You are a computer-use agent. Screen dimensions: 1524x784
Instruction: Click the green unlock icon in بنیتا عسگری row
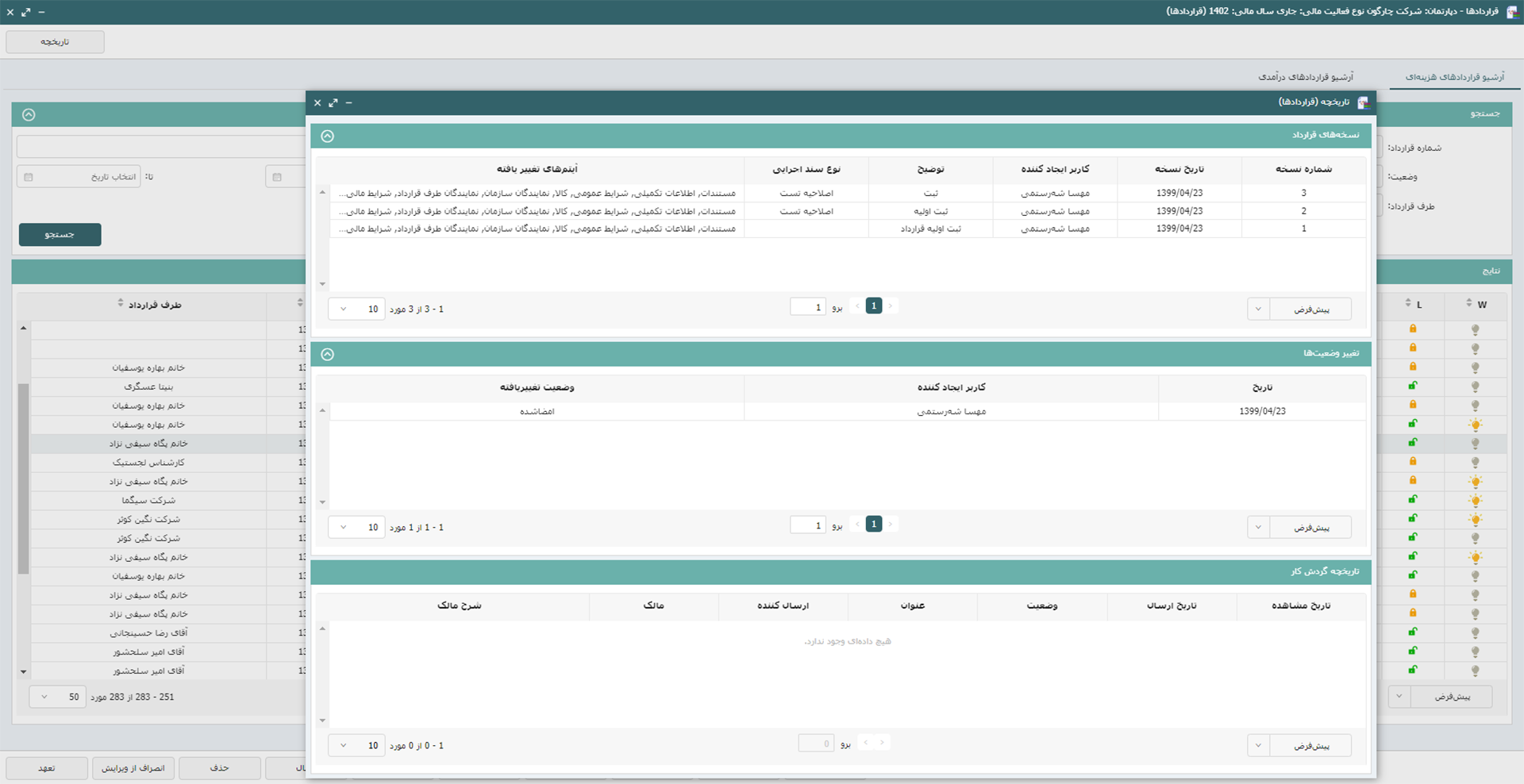tap(1413, 386)
